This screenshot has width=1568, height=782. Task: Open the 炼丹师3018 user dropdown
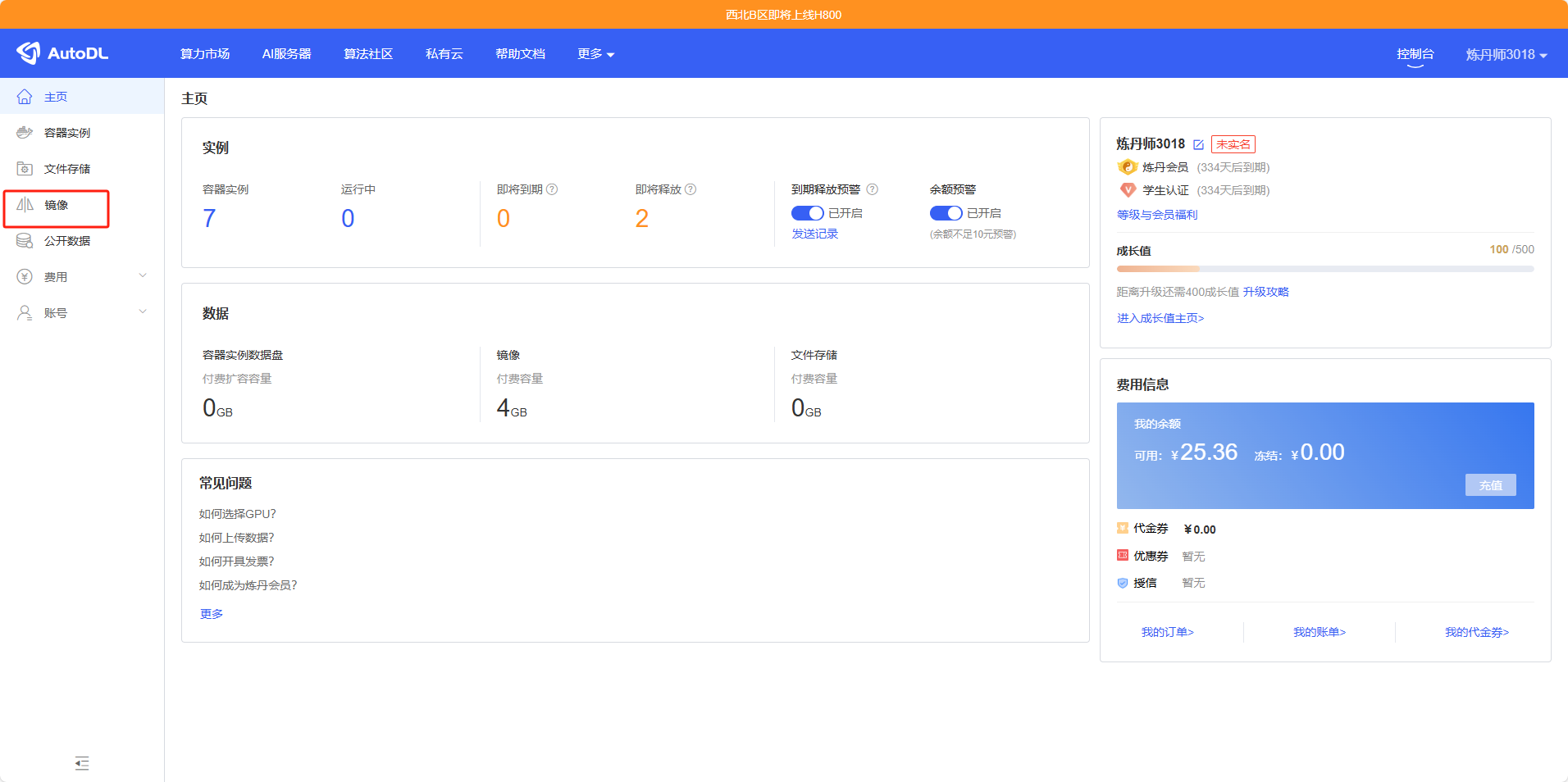click(x=1506, y=55)
